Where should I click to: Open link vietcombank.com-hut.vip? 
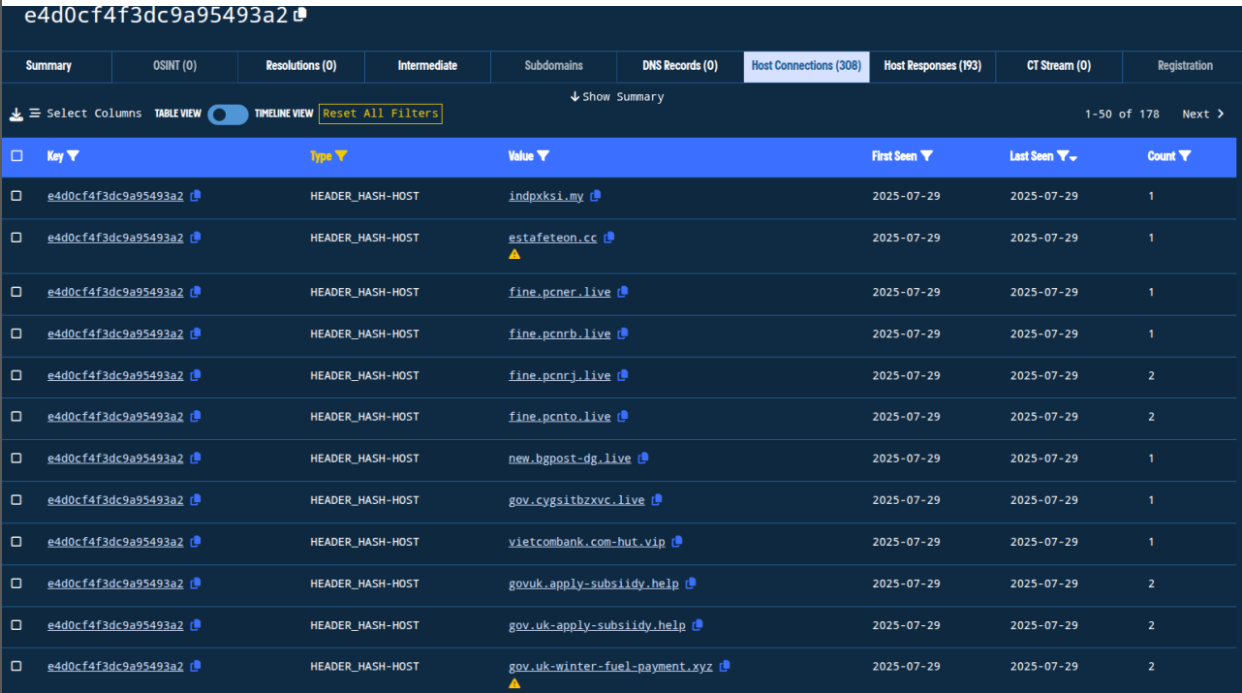[587, 542]
